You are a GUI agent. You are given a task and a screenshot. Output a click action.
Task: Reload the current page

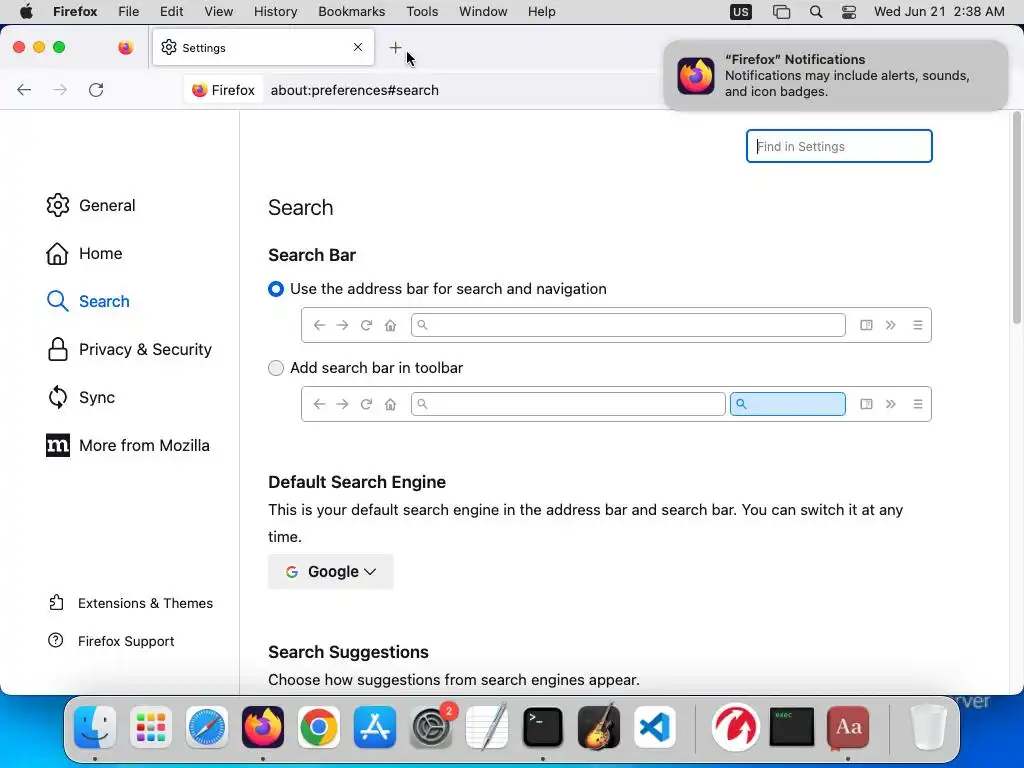(x=96, y=89)
